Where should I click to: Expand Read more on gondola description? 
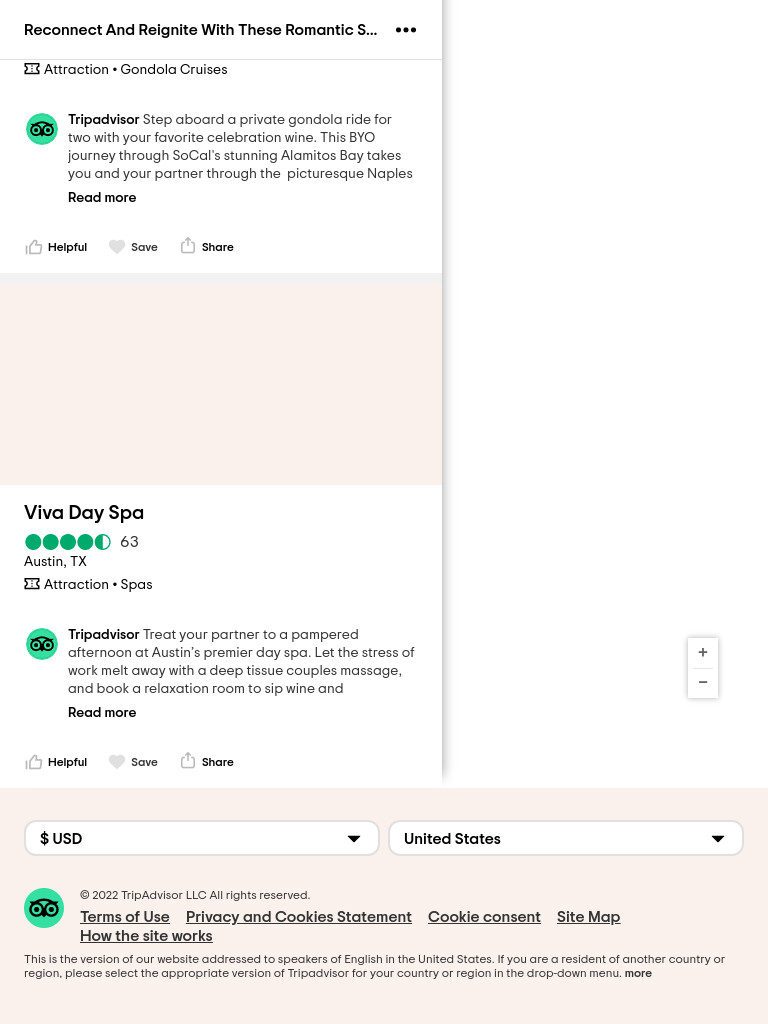click(102, 197)
